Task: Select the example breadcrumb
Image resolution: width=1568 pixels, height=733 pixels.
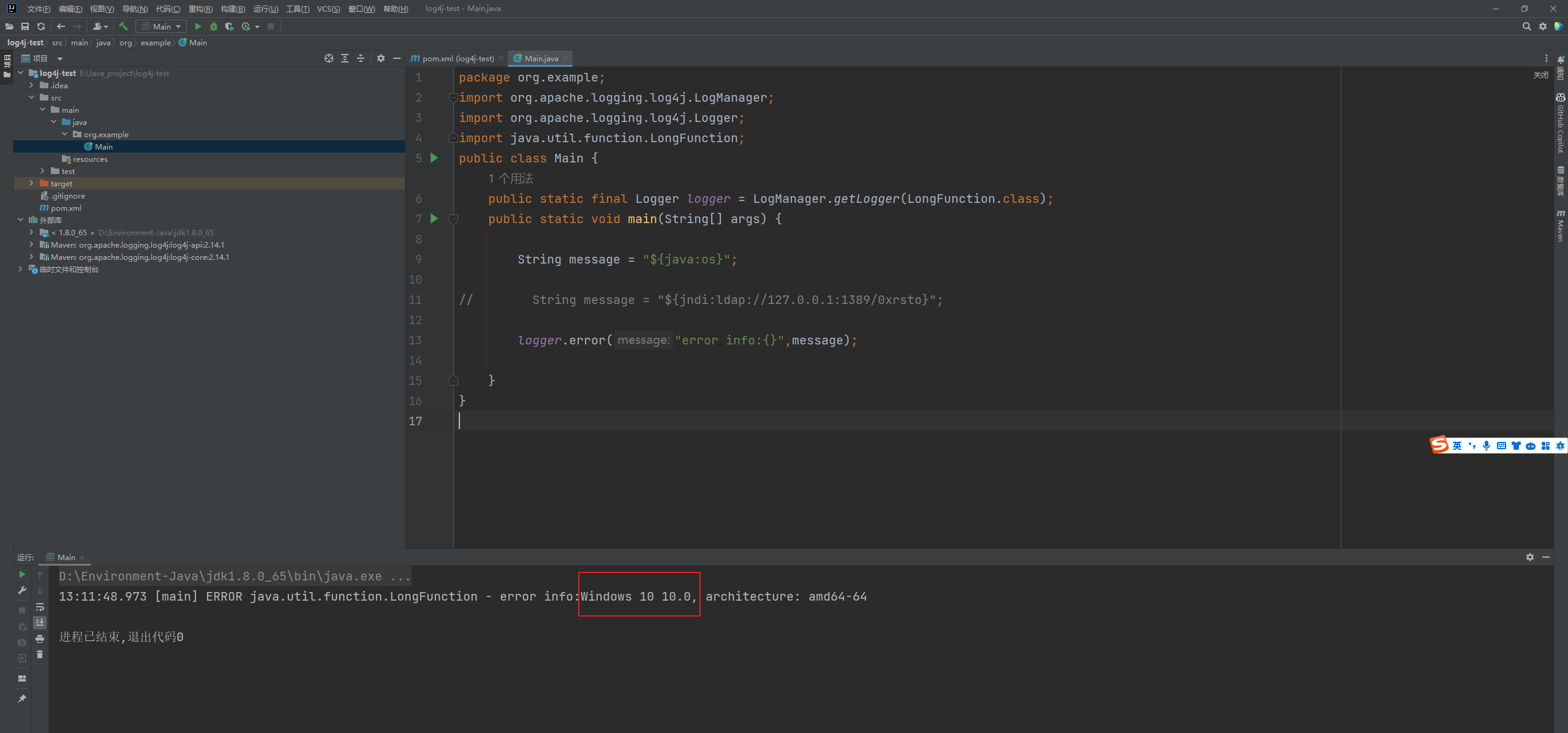Action: (x=156, y=42)
